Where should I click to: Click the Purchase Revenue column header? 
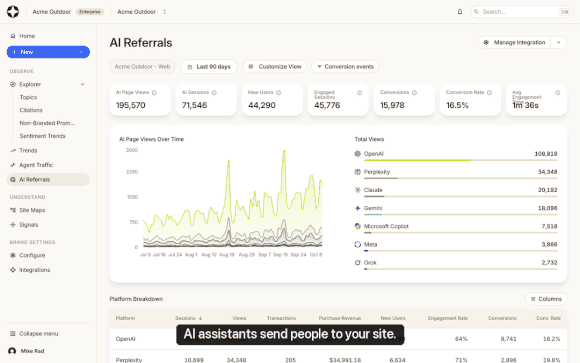pyautogui.click(x=340, y=318)
